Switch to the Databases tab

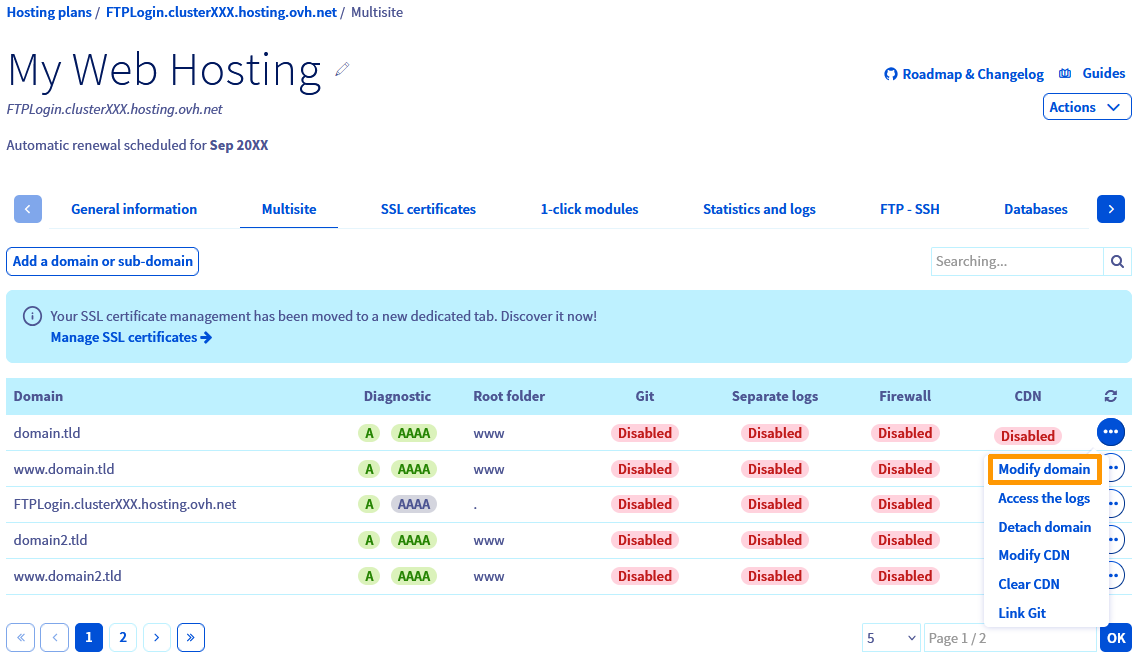(x=1035, y=209)
